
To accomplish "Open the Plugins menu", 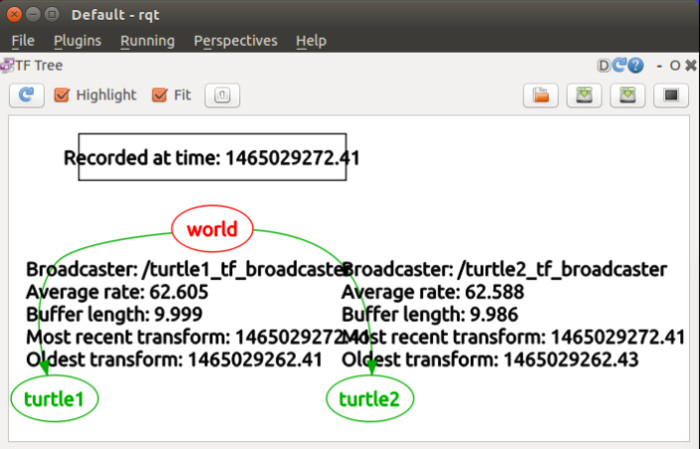I will 77,41.
